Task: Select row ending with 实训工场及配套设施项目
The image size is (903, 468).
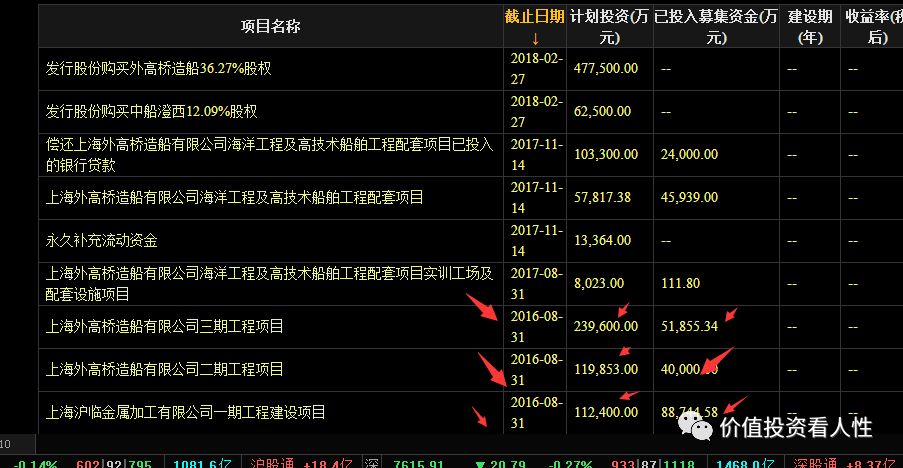Action: pos(471,284)
